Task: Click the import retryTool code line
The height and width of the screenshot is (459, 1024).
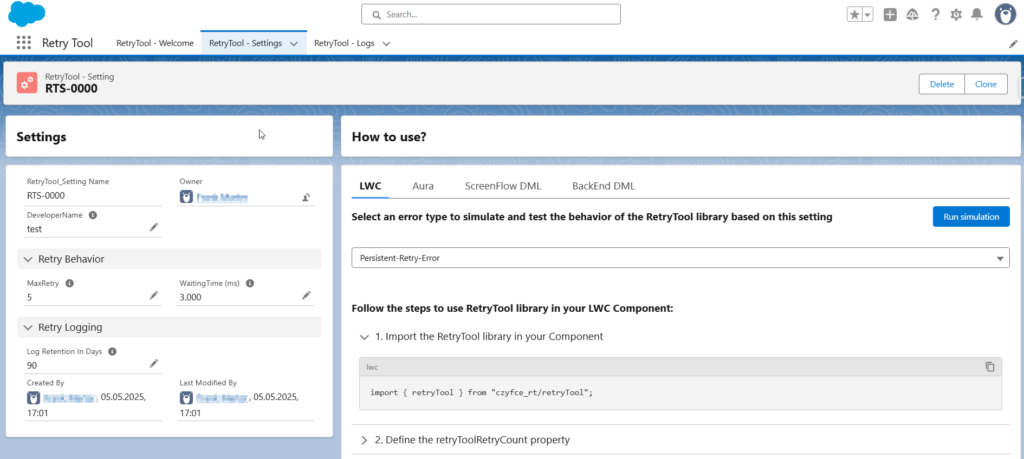Action: (481, 392)
